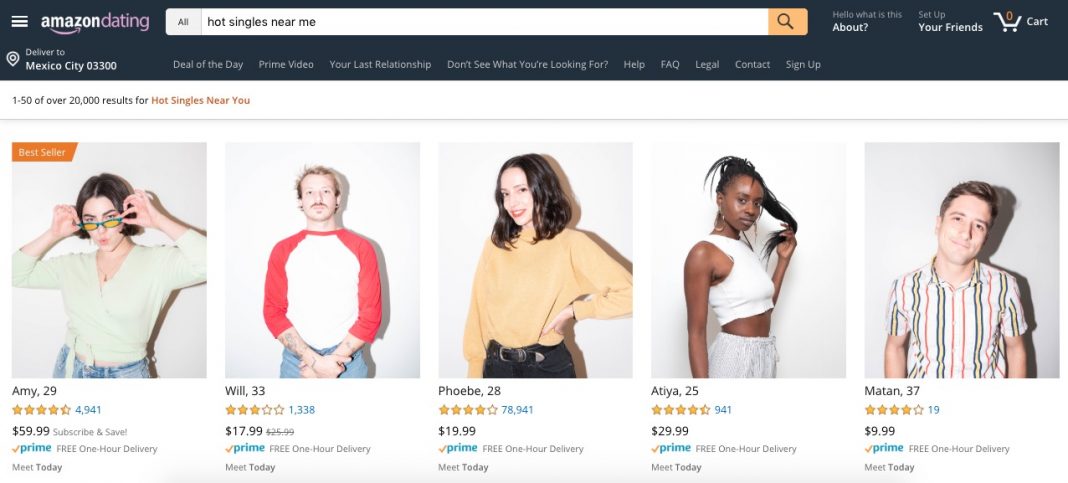
Task: Open the Set Up Your Friends menu
Action: 950,22
